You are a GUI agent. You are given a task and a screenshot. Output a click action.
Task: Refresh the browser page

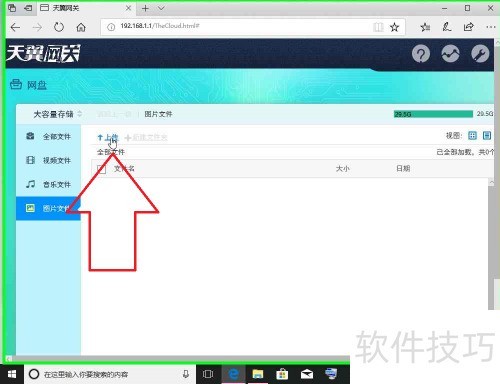pos(59,27)
